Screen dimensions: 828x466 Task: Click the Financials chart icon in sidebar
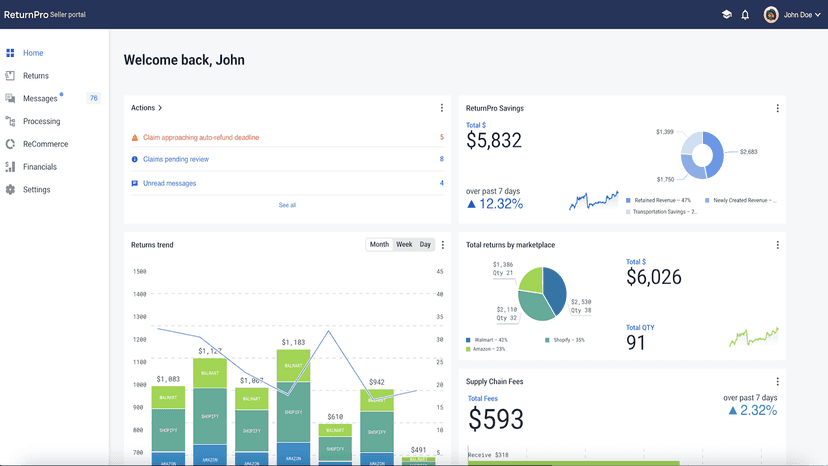pos(10,166)
